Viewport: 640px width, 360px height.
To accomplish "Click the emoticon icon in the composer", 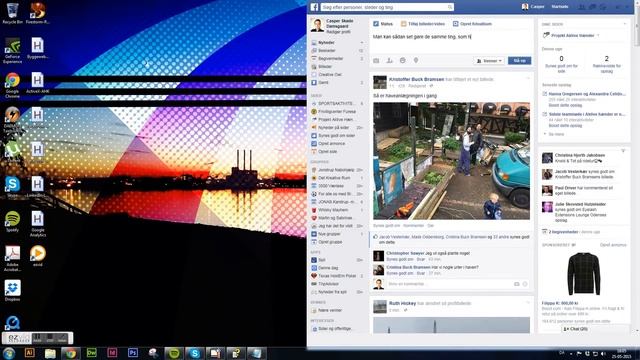I will click(402, 61).
